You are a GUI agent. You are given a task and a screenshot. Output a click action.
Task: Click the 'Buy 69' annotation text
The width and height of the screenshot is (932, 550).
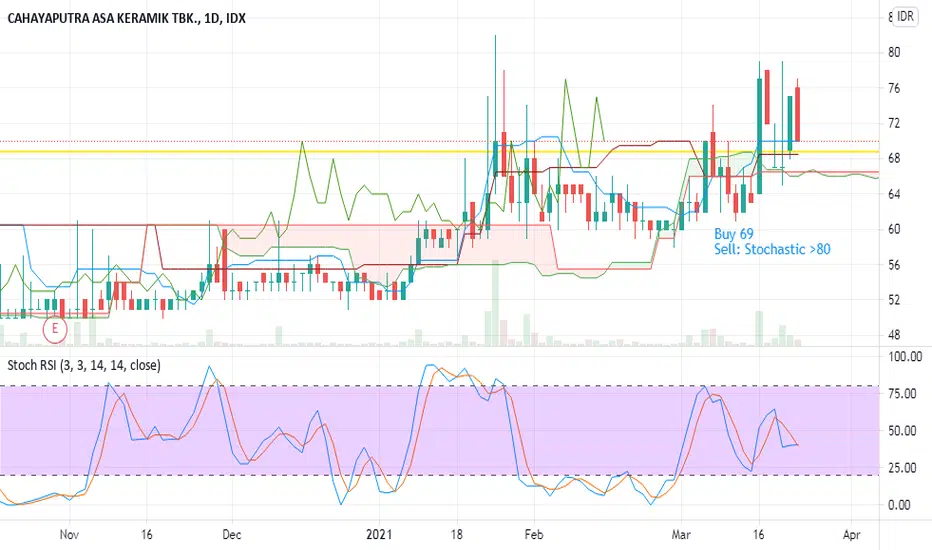[733, 234]
